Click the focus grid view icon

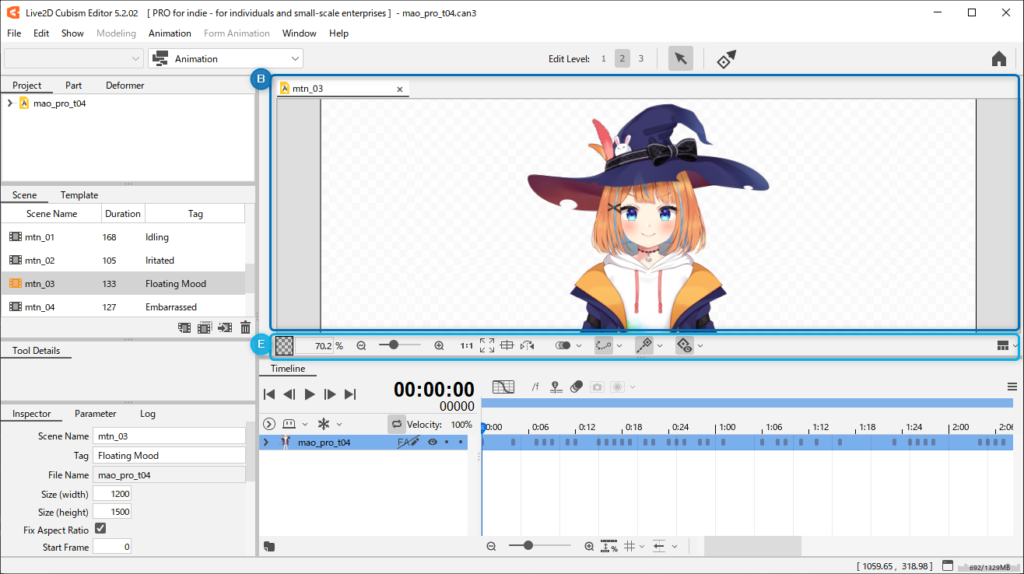tap(507, 345)
